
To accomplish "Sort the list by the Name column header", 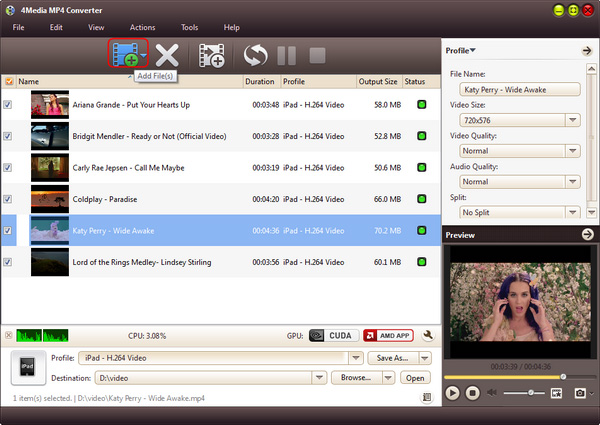I will click(x=130, y=81).
